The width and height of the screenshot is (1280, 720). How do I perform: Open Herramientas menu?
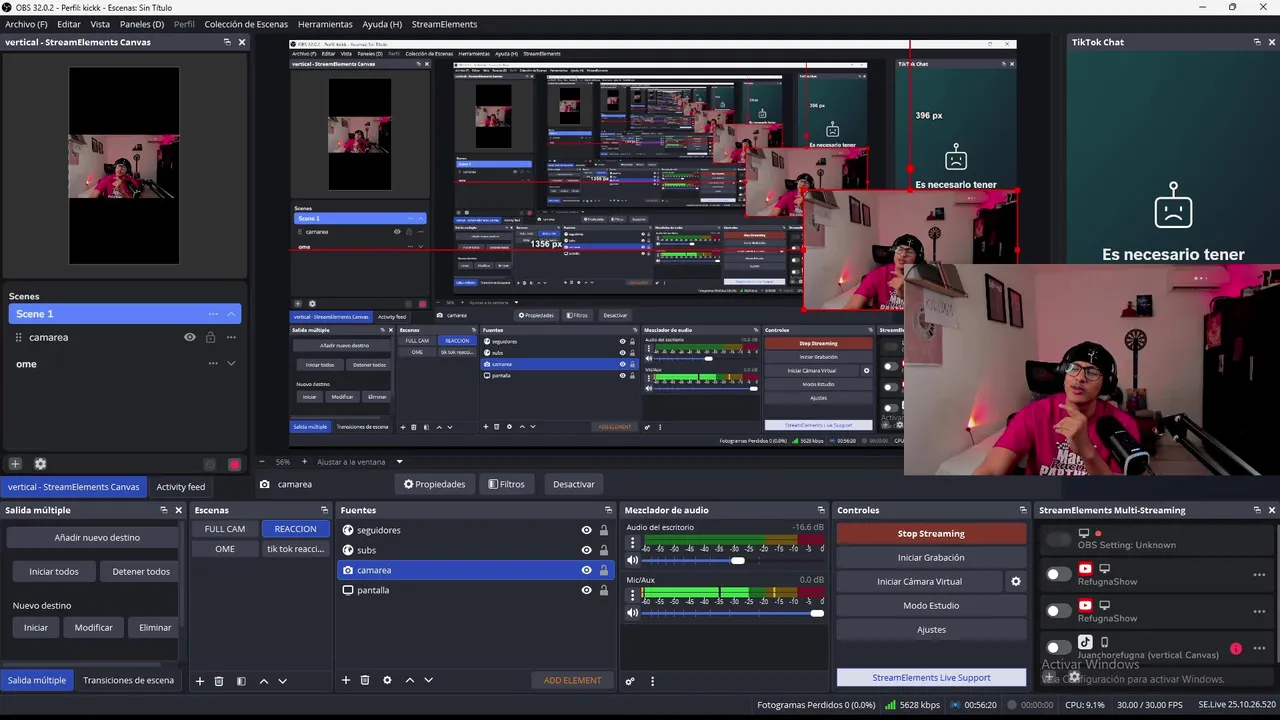click(x=325, y=24)
